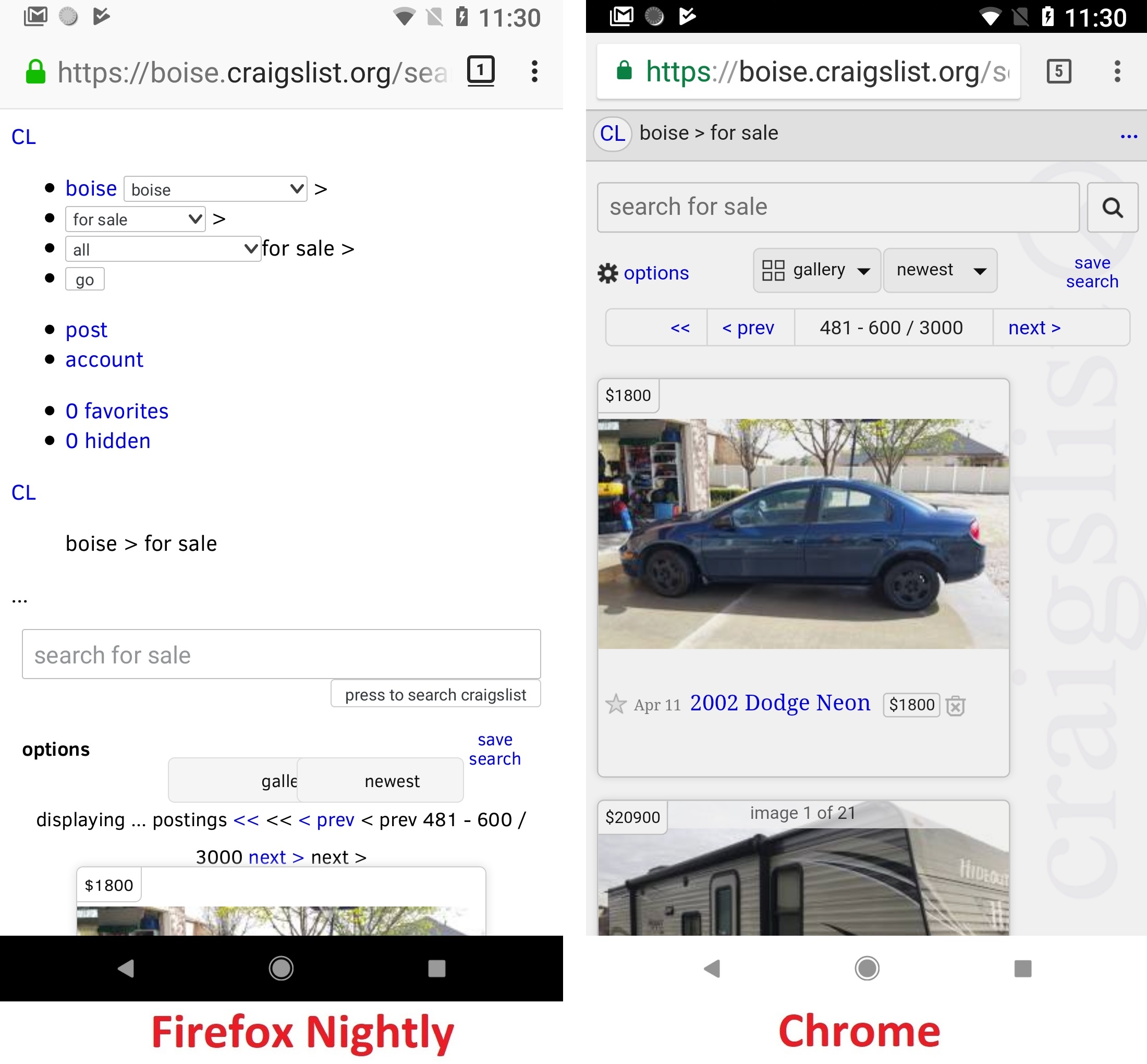
Task: Open the 'all' category dropdown
Action: click(x=163, y=249)
